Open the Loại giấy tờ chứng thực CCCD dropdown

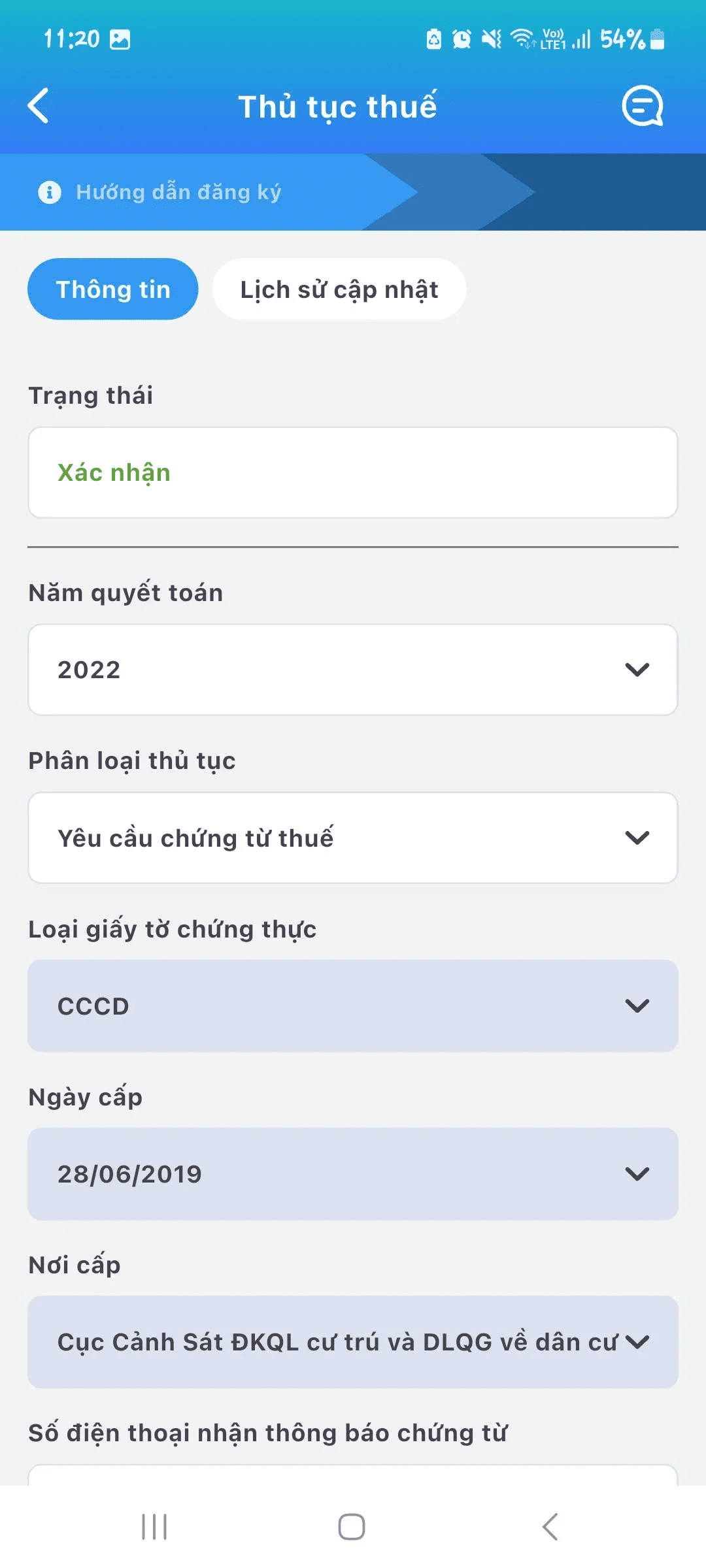tap(353, 1006)
